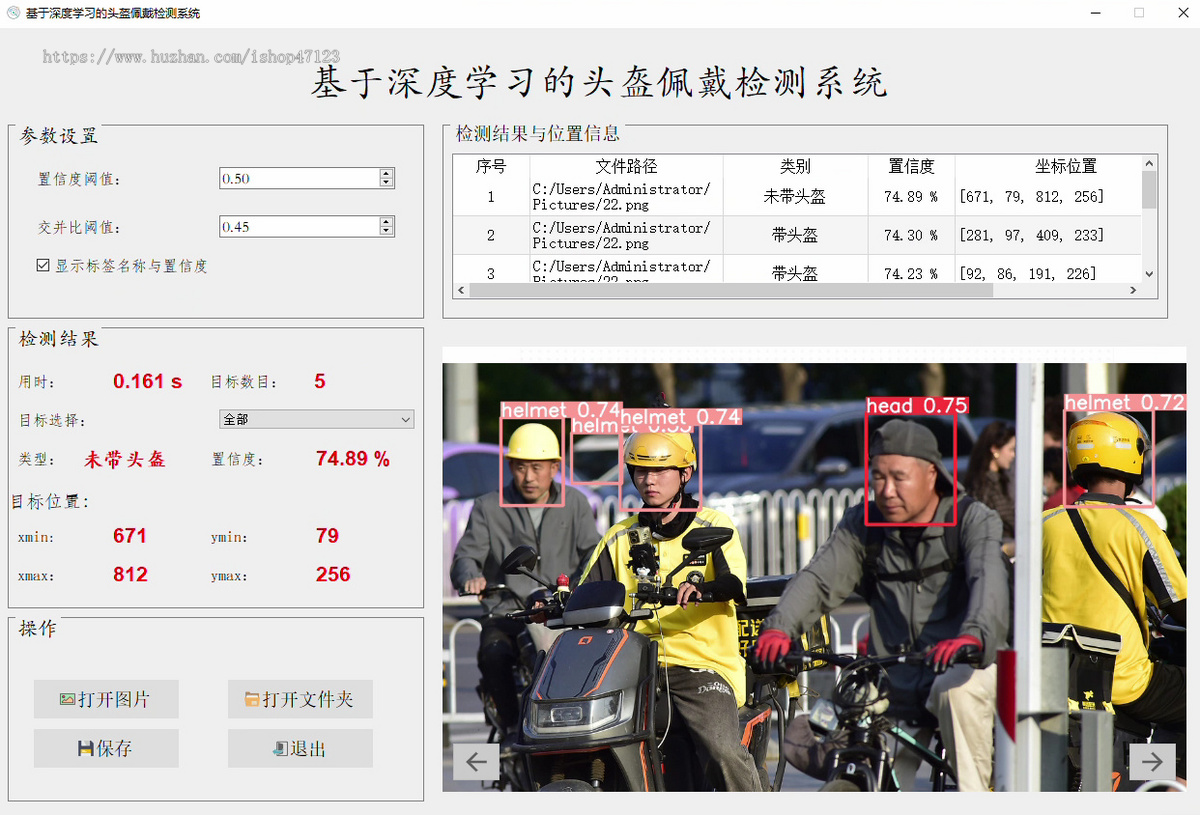Select coordinates cell [281, 97, 409, 233]
The height and width of the screenshot is (815, 1200).
tap(1048, 236)
